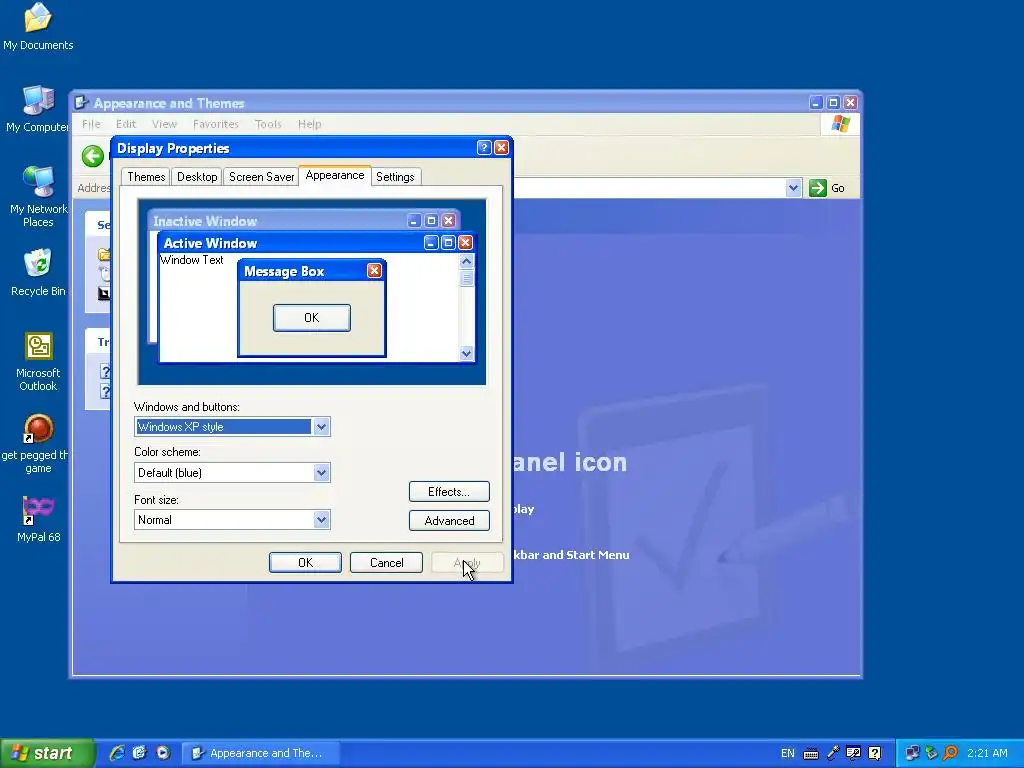Select My Computer desktop icon
The image size is (1024, 768).
point(38,109)
